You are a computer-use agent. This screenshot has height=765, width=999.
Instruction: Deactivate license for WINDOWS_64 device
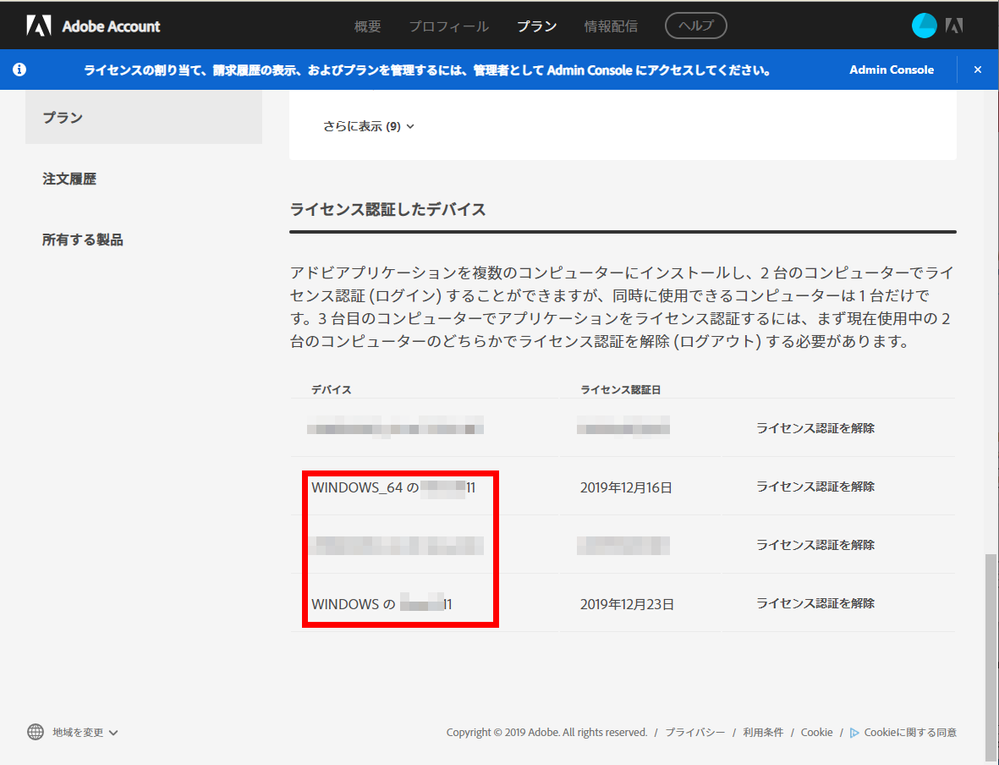pyautogui.click(x=815, y=487)
